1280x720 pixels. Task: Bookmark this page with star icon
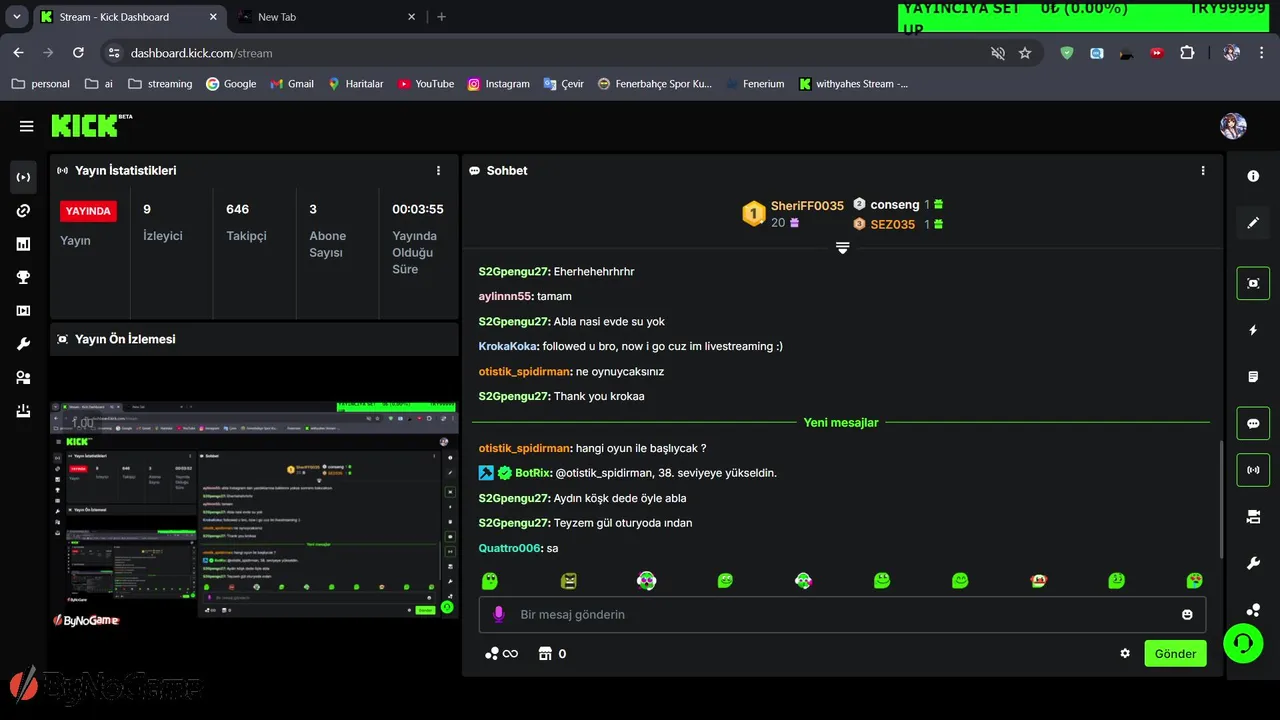1025,53
